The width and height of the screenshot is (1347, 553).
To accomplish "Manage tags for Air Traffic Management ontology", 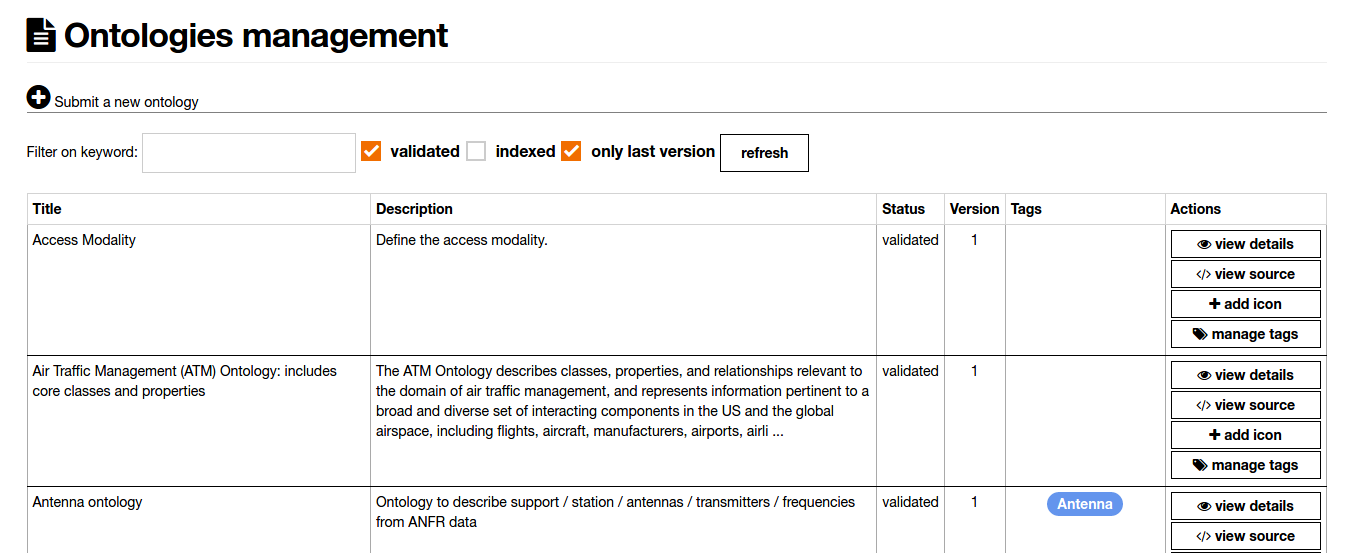I will (1245, 465).
